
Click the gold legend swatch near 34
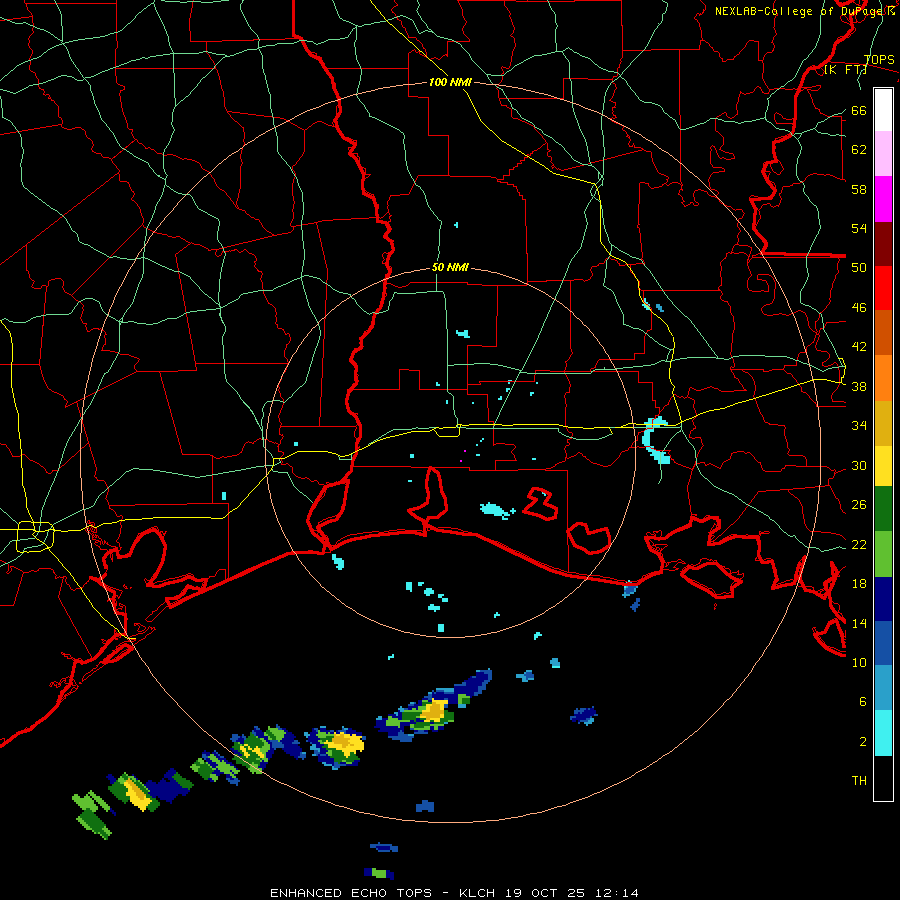(x=883, y=423)
